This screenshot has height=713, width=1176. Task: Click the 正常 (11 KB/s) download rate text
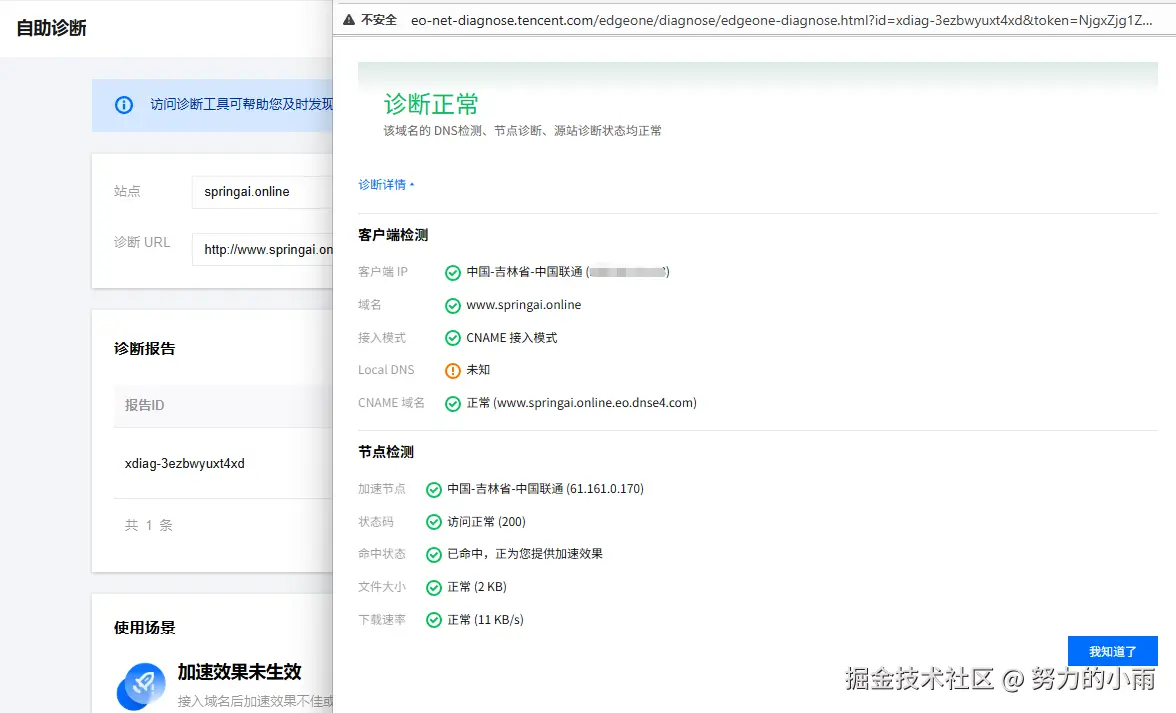click(x=485, y=620)
